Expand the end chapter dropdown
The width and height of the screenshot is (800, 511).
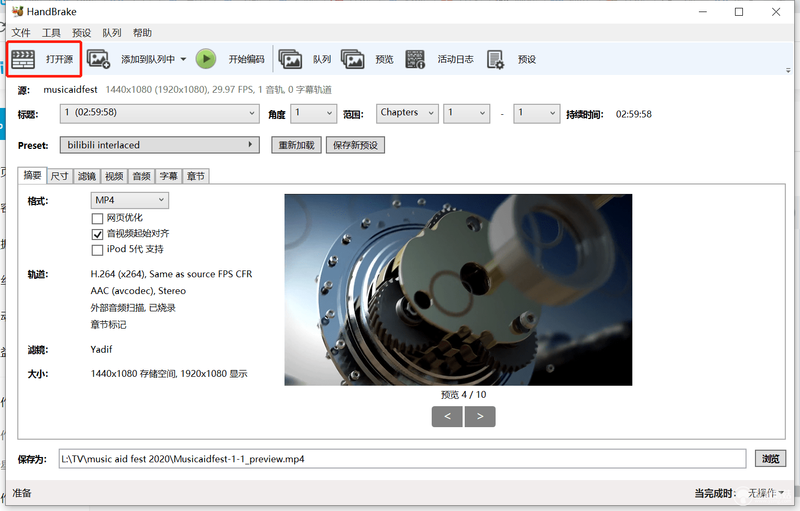pyautogui.click(x=537, y=113)
